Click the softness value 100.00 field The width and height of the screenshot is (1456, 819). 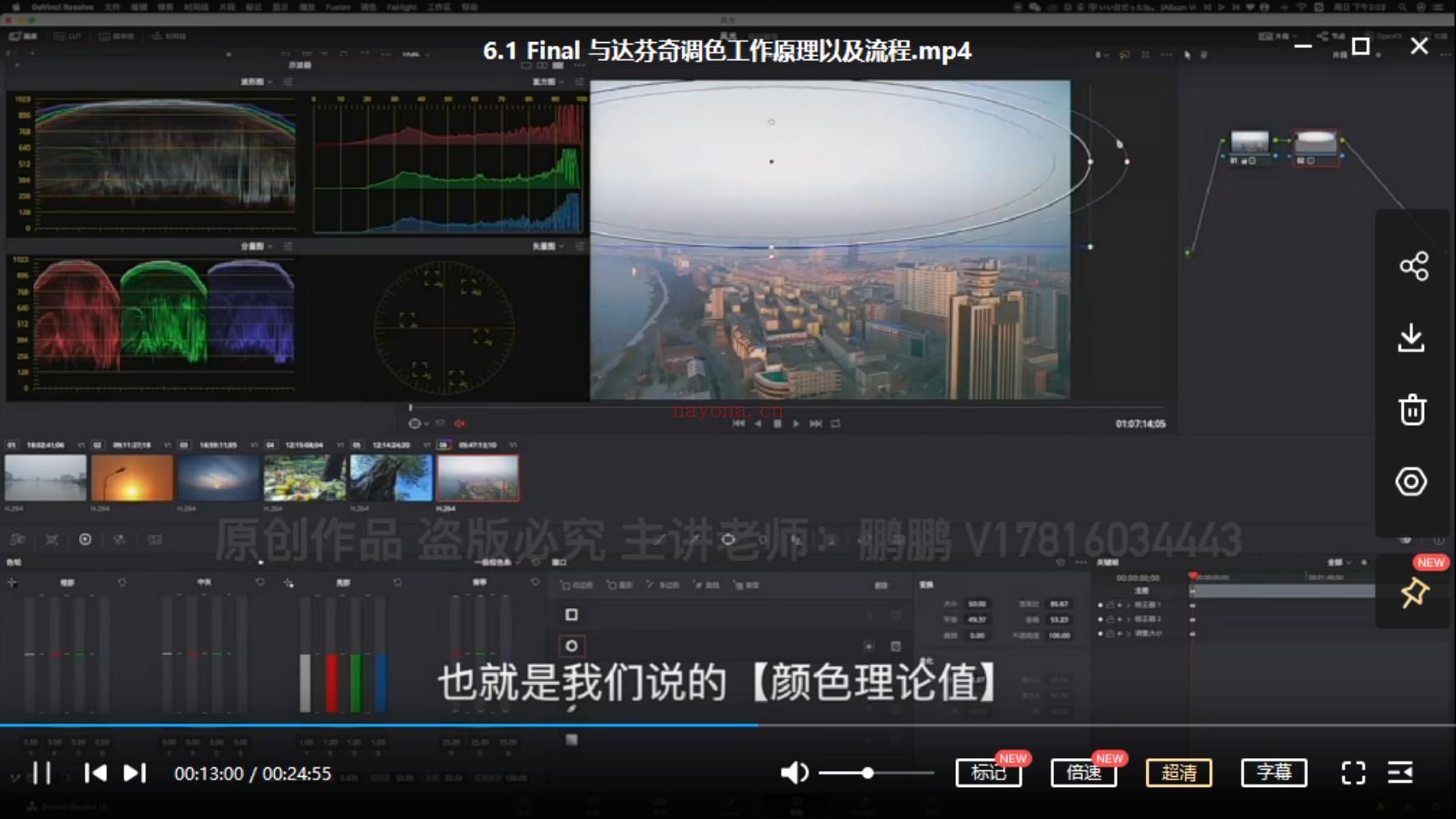[x=1059, y=635]
